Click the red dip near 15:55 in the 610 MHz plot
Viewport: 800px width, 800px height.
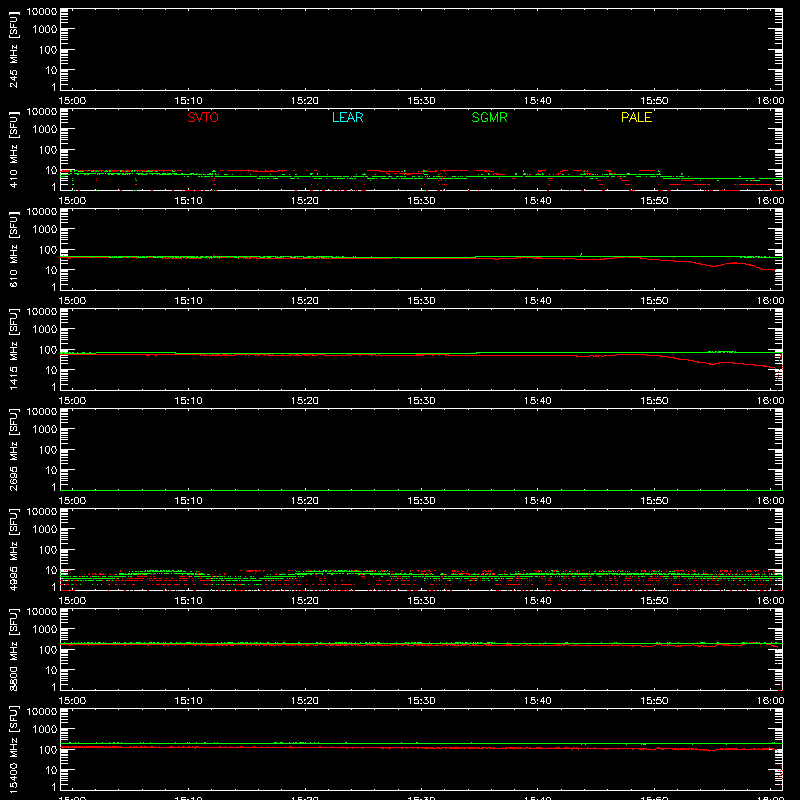pyautogui.click(x=712, y=266)
